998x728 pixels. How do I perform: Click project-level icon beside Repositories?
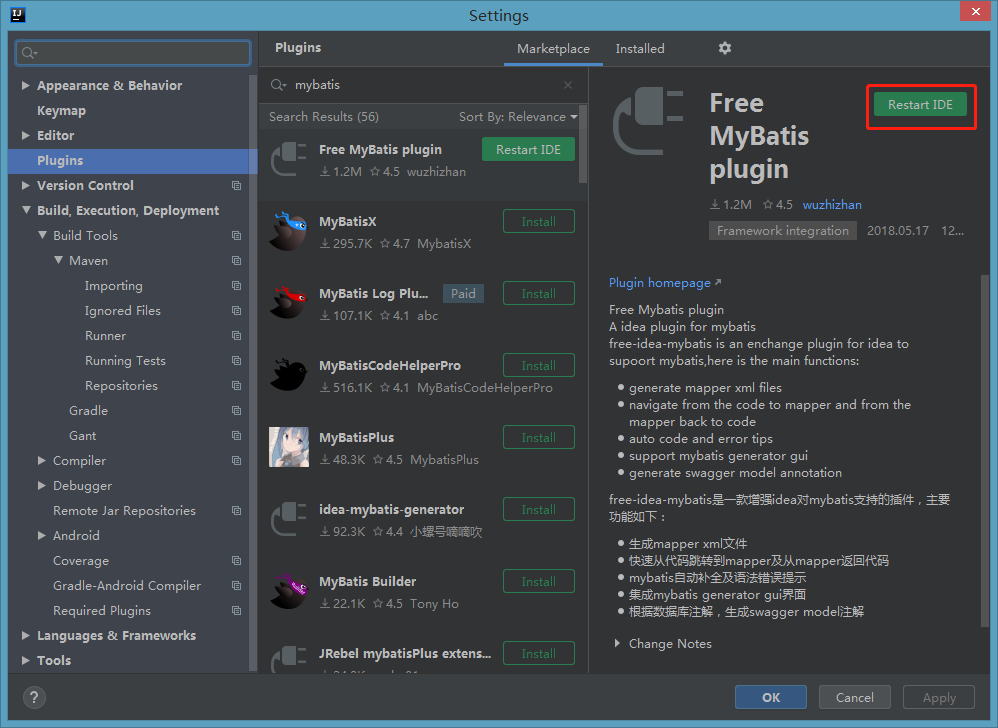tap(236, 386)
